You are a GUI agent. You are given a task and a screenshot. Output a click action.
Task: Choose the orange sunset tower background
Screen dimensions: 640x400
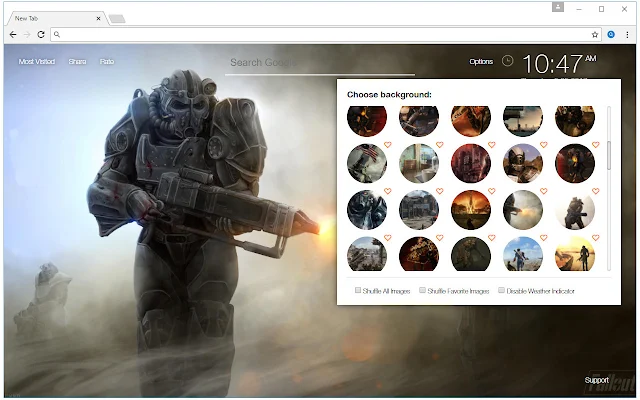coord(471,210)
